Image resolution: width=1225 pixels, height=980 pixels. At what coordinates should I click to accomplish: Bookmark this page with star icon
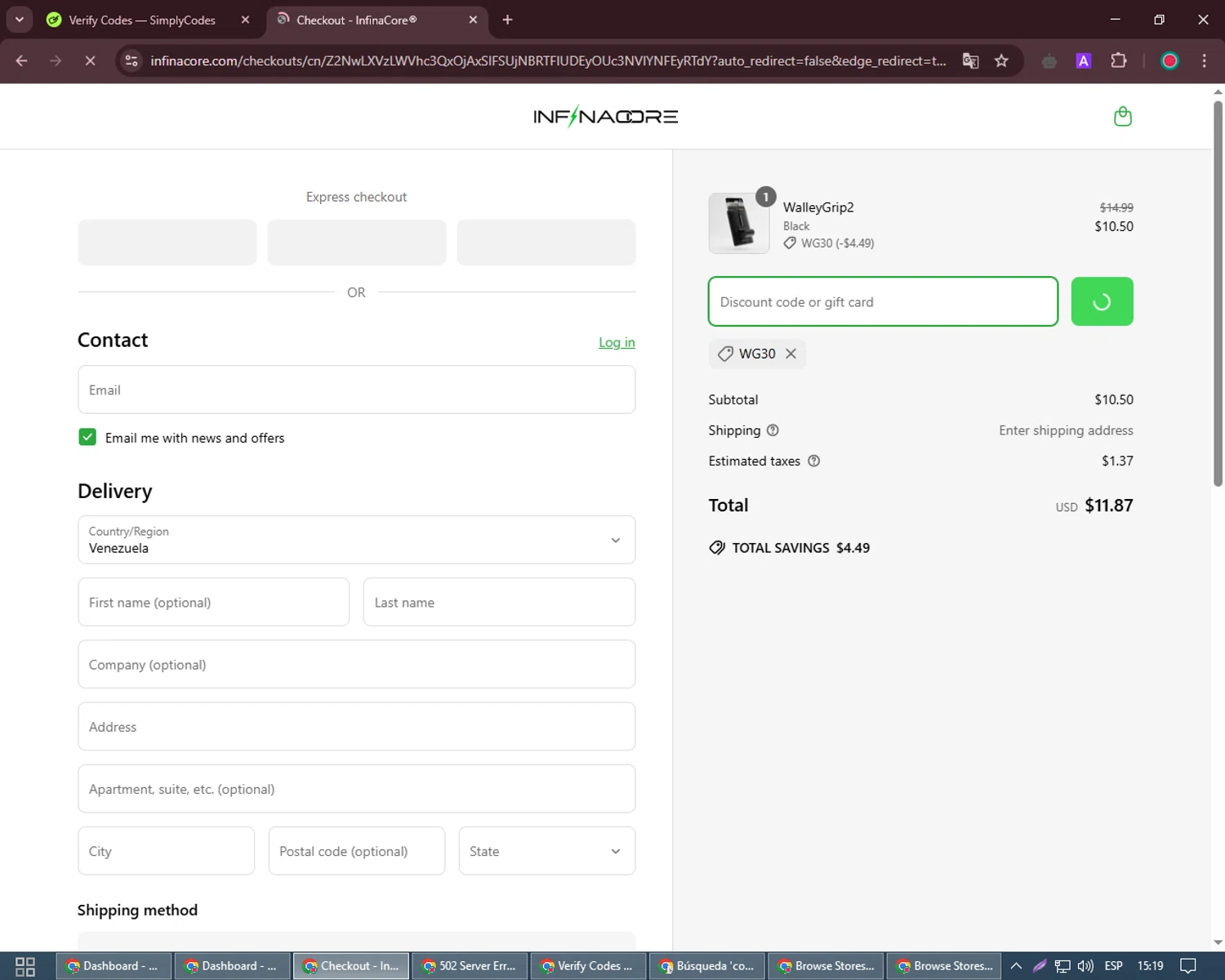pos(1001,61)
